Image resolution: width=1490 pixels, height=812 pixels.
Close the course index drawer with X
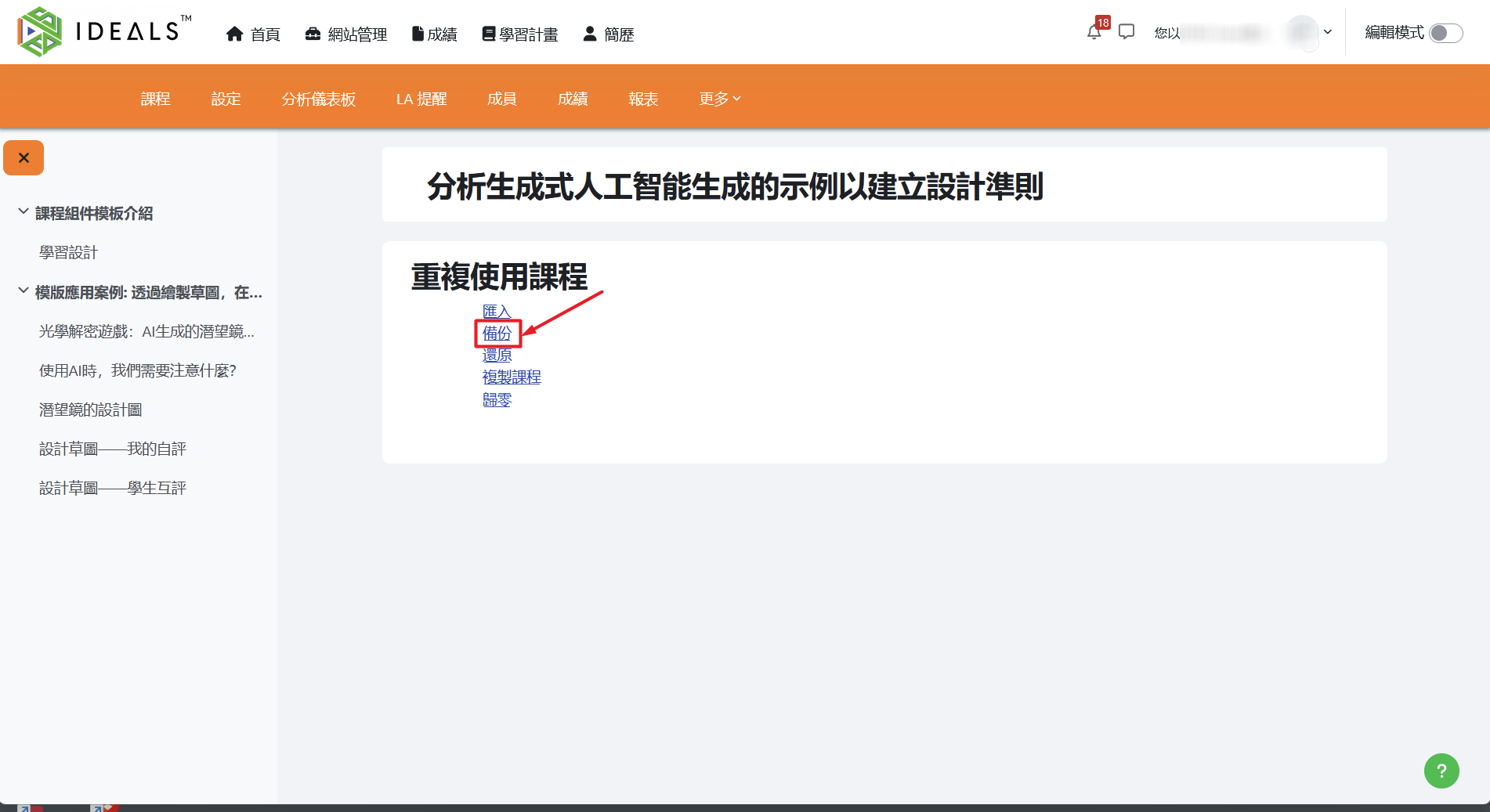pos(24,158)
